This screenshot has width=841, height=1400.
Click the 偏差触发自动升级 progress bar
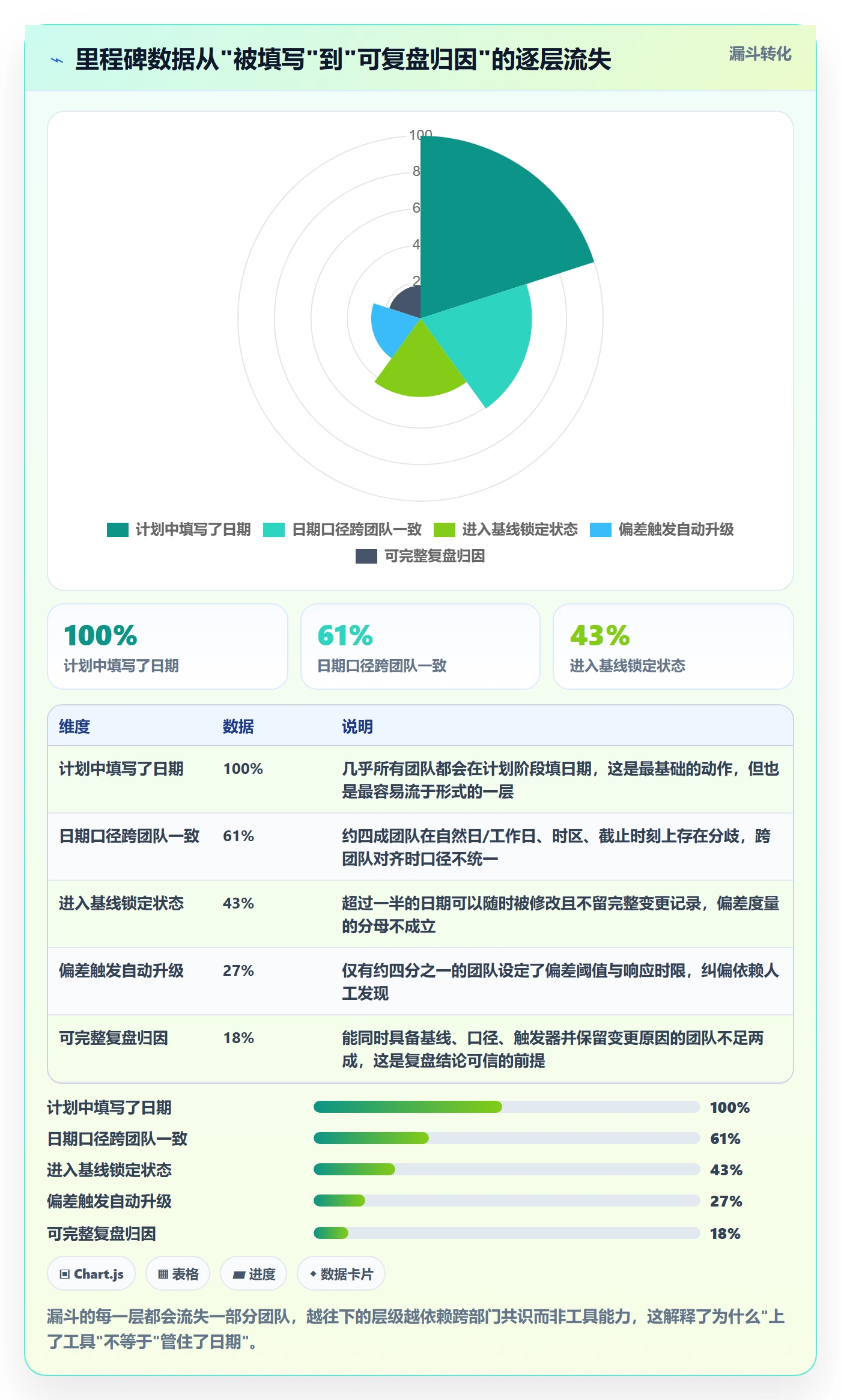point(507,1201)
